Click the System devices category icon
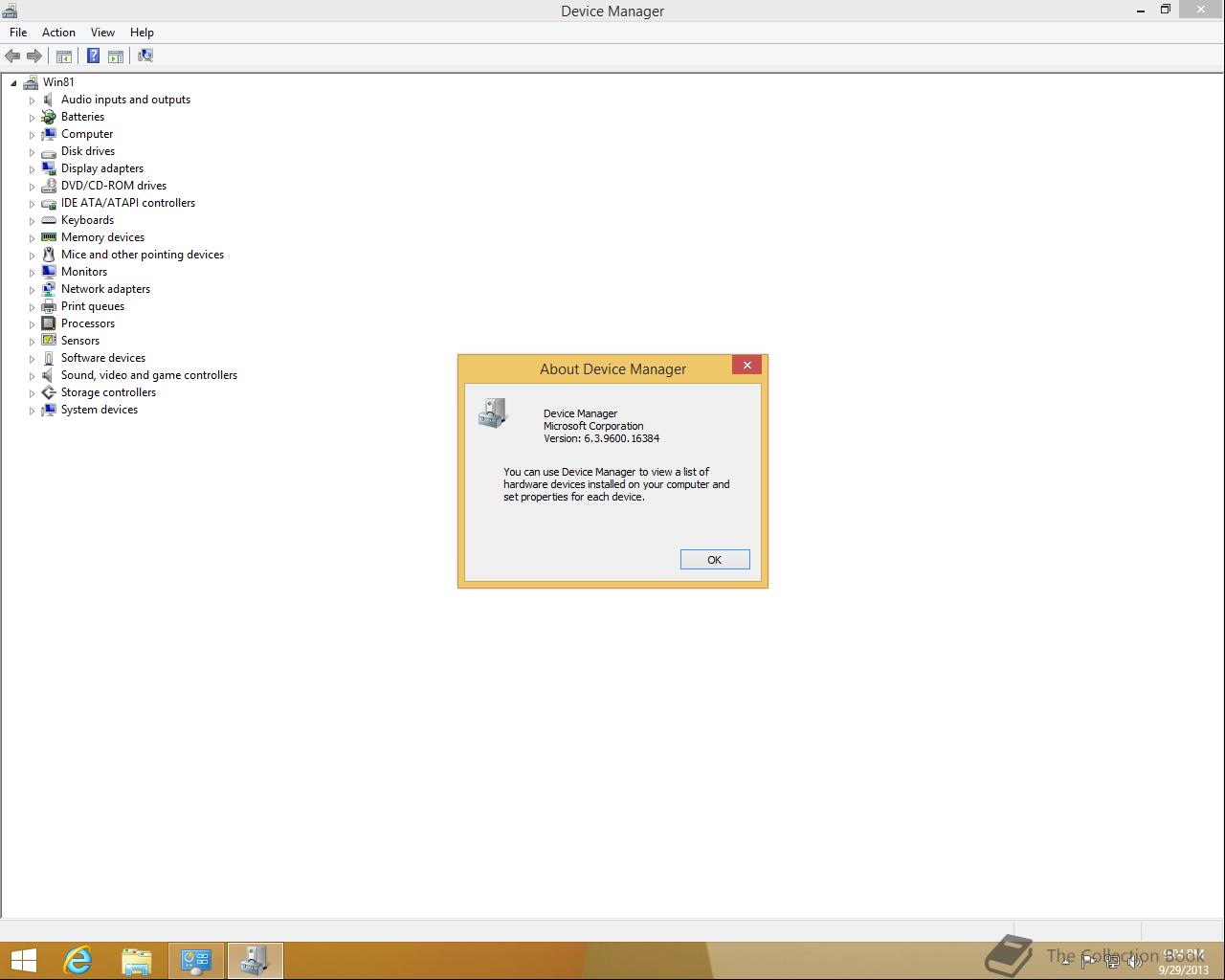The image size is (1225, 980). pyautogui.click(x=49, y=410)
